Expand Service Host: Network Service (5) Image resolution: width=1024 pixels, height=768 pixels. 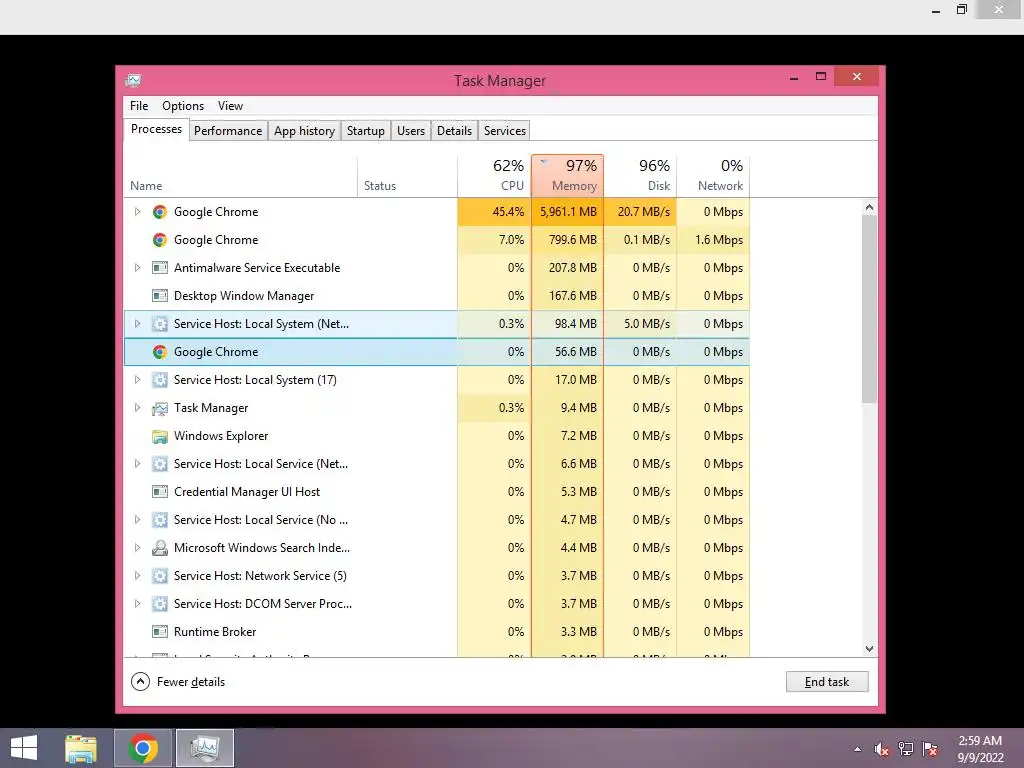pyautogui.click(x=137, y=576)
